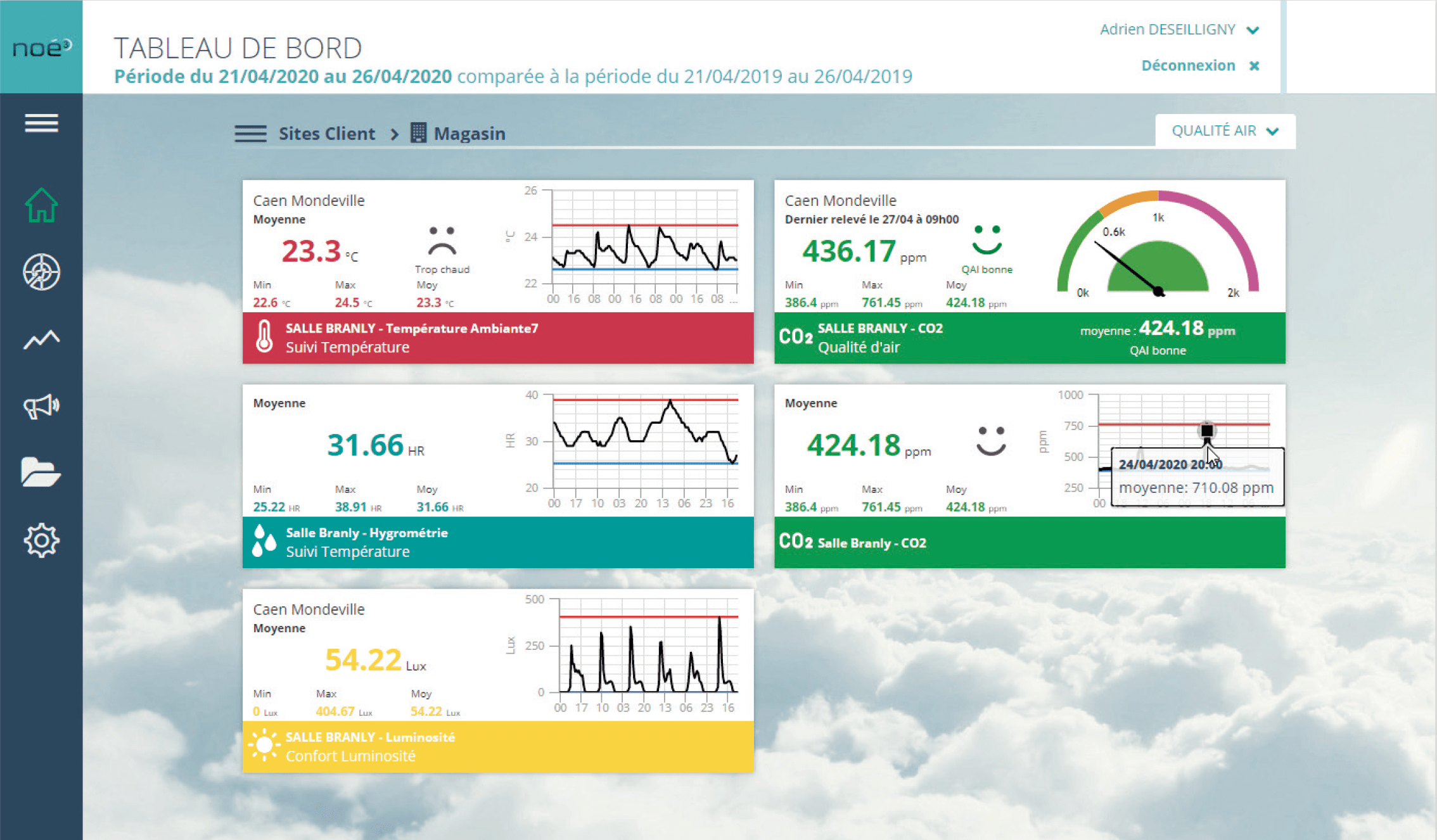
Task: Click the temperature line chart
Action: [644, 238]
